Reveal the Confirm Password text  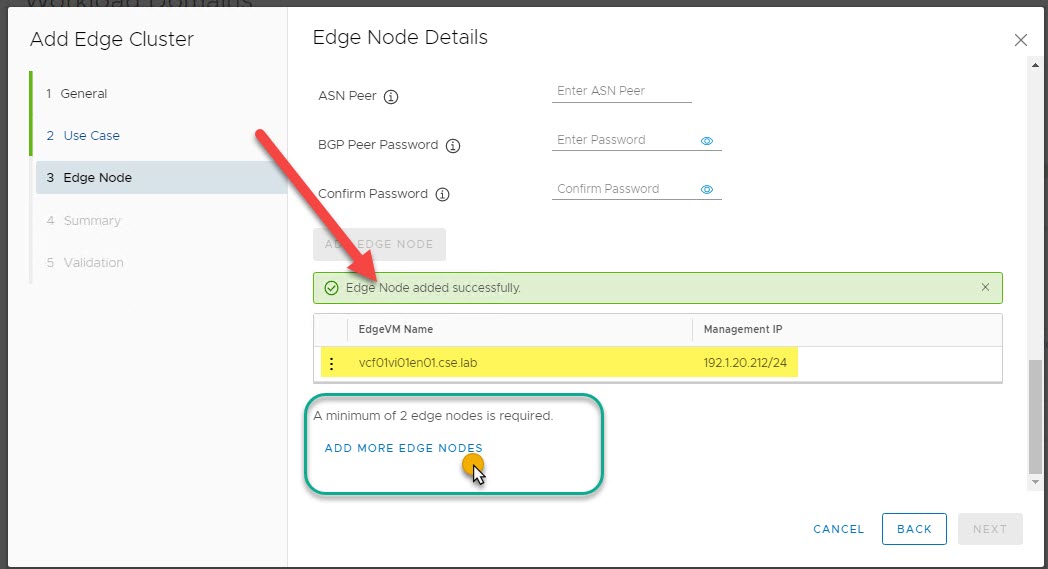tap(707, 190)
